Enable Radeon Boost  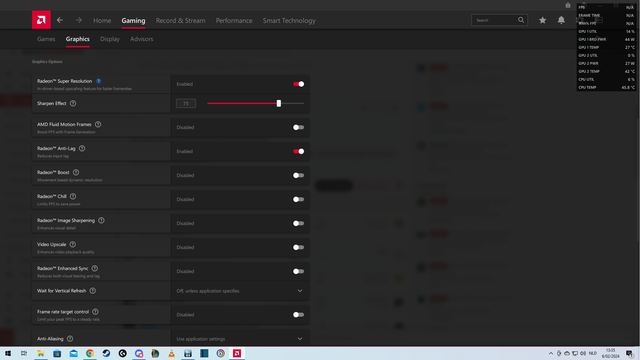click(x=298, y=176)
